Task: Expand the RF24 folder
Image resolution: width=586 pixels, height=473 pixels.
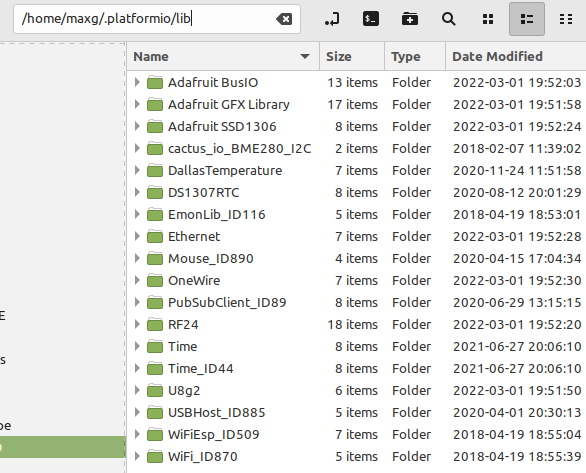Action: click(137, 325)
